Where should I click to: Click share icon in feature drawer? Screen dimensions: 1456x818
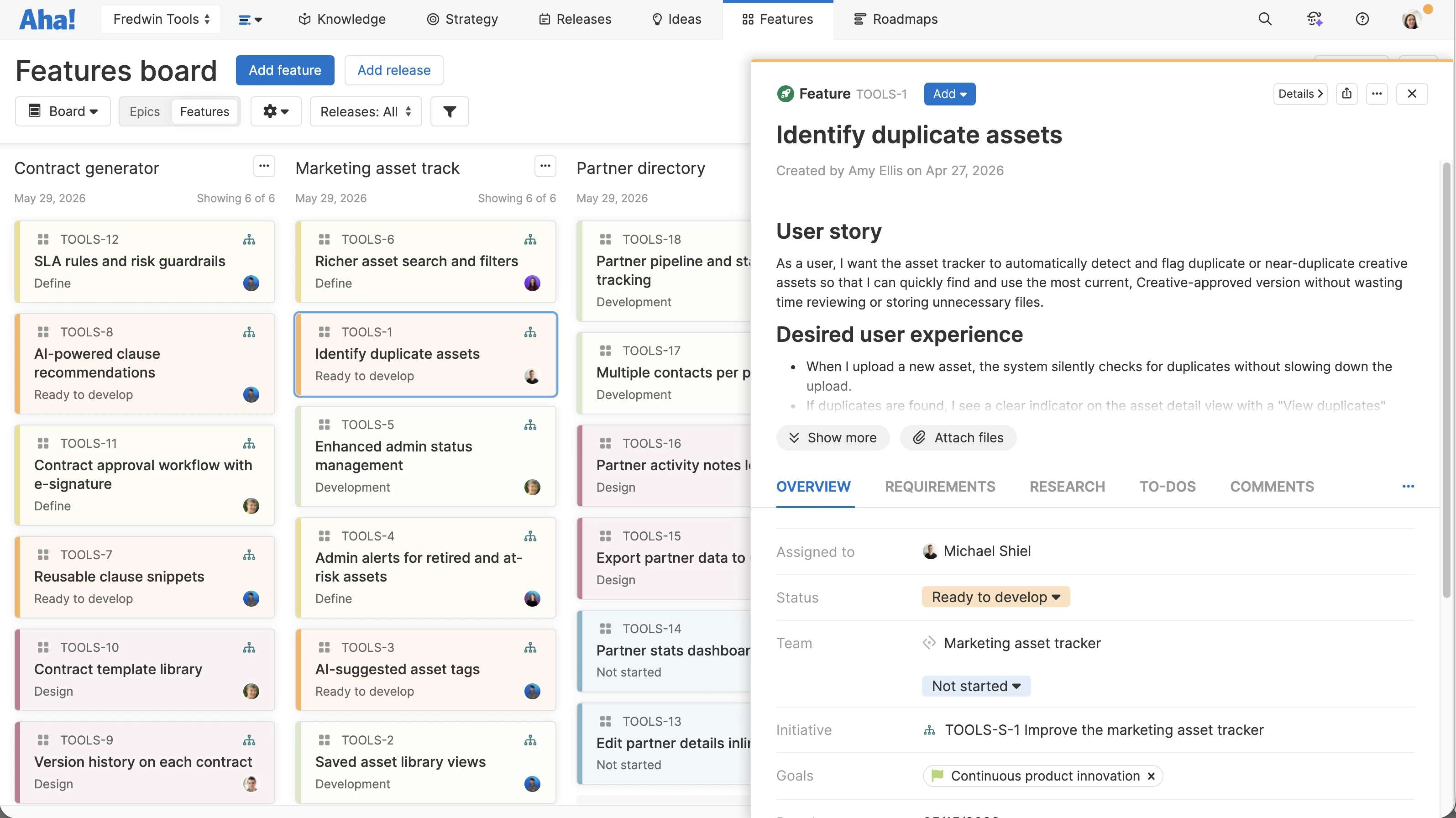click(x=1347, y=94)
